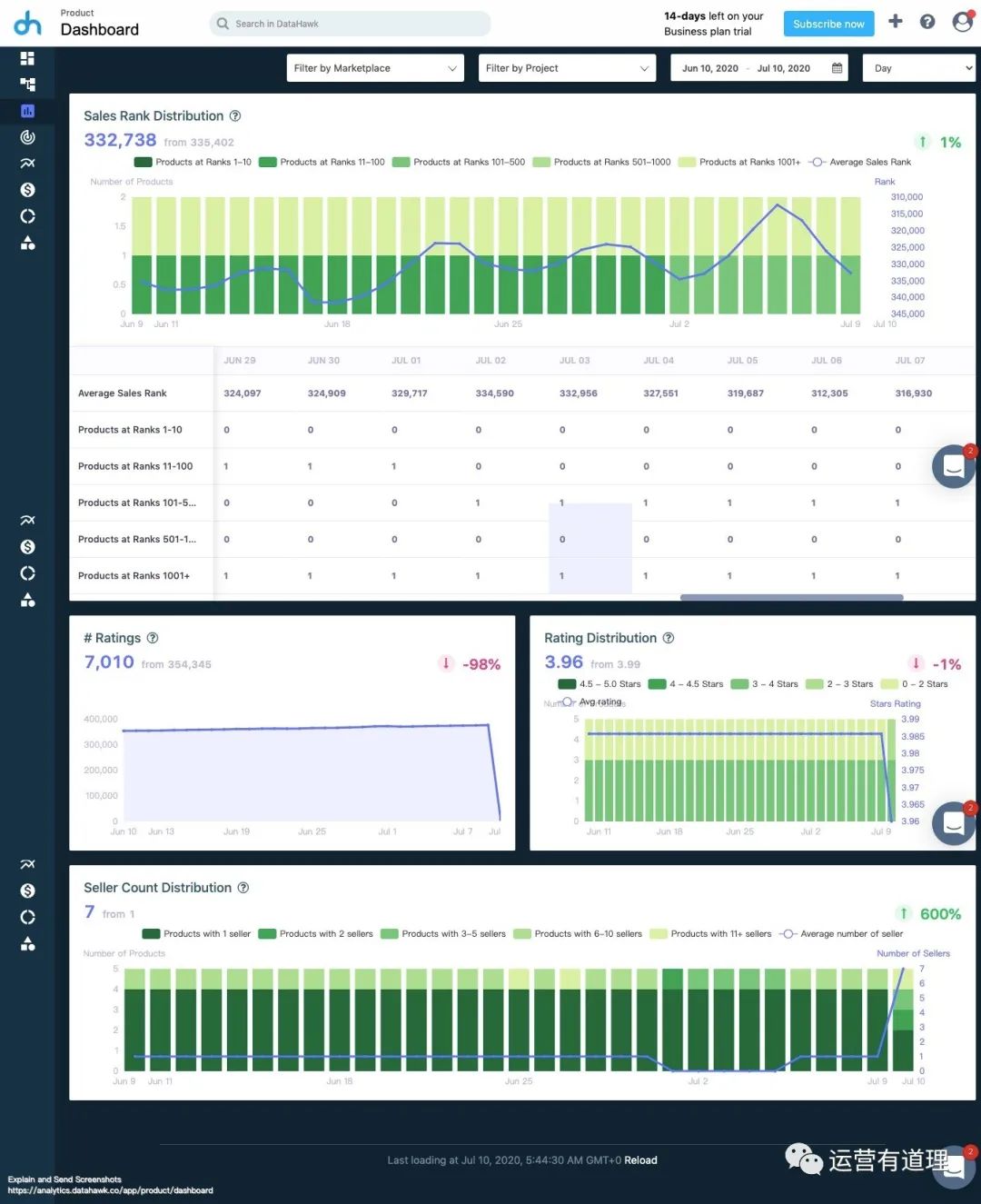Open the grid dashboard sidebar icon
The width and height of the screenshot is (981, 1204).
[27, 58]
